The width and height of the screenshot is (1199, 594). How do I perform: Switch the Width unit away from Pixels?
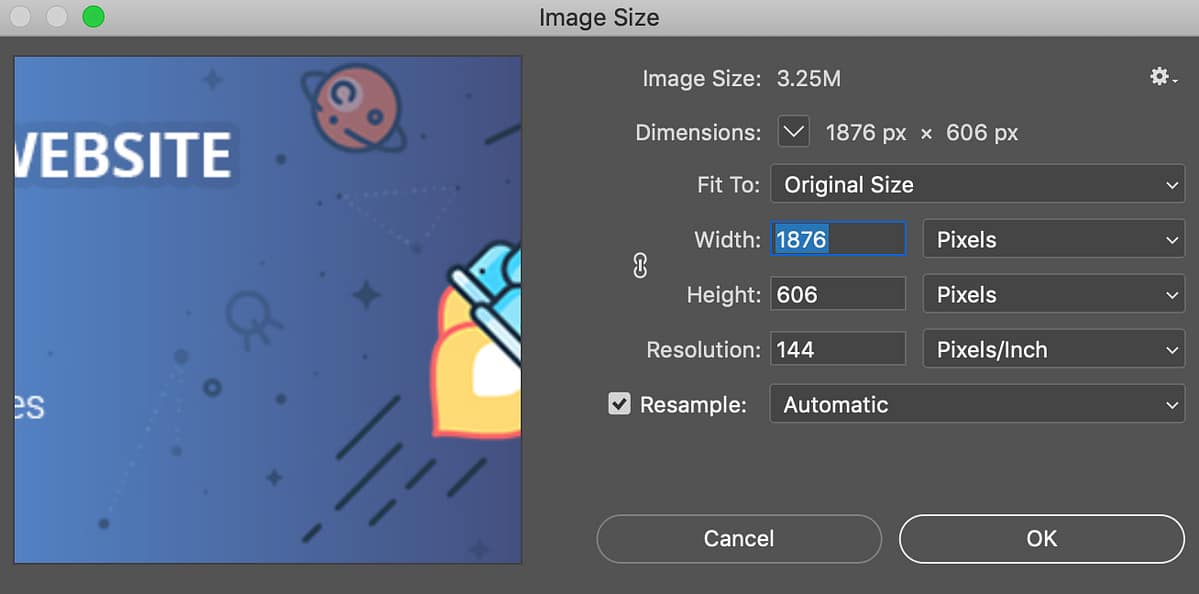(1053, 239)
